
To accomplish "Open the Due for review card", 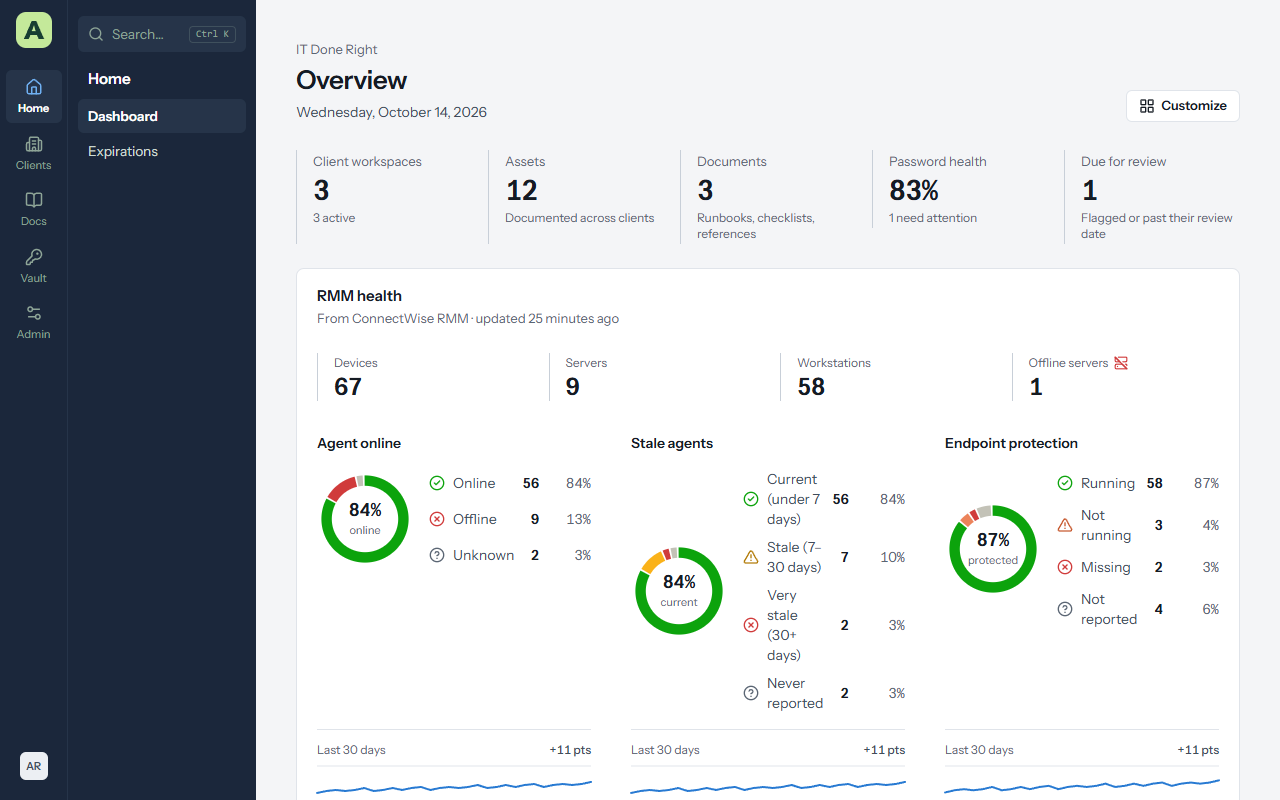I will pyautogui.click(x=1152, y=197).
